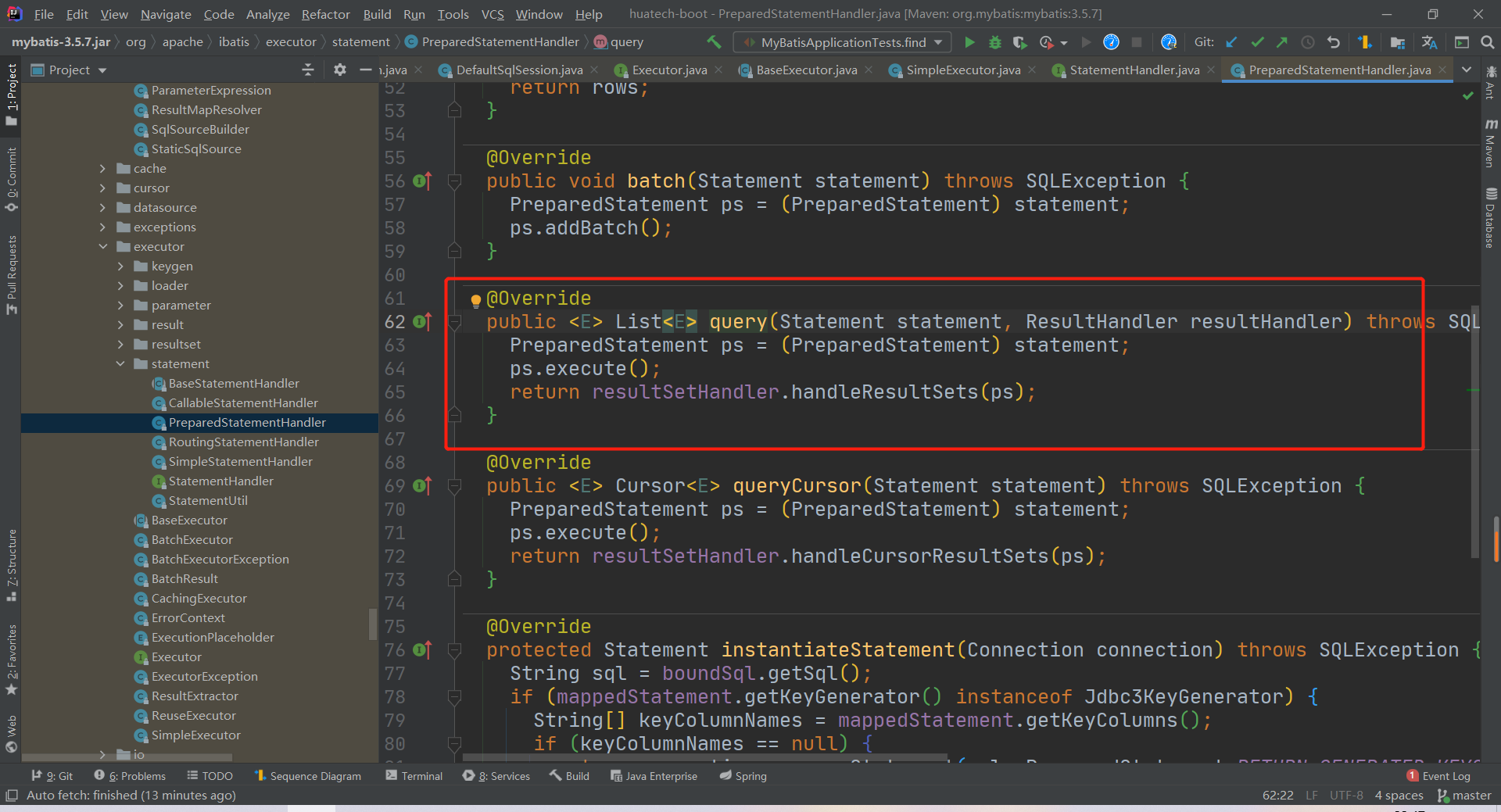
Task: Expand the keygen folder
Action: 120,266
